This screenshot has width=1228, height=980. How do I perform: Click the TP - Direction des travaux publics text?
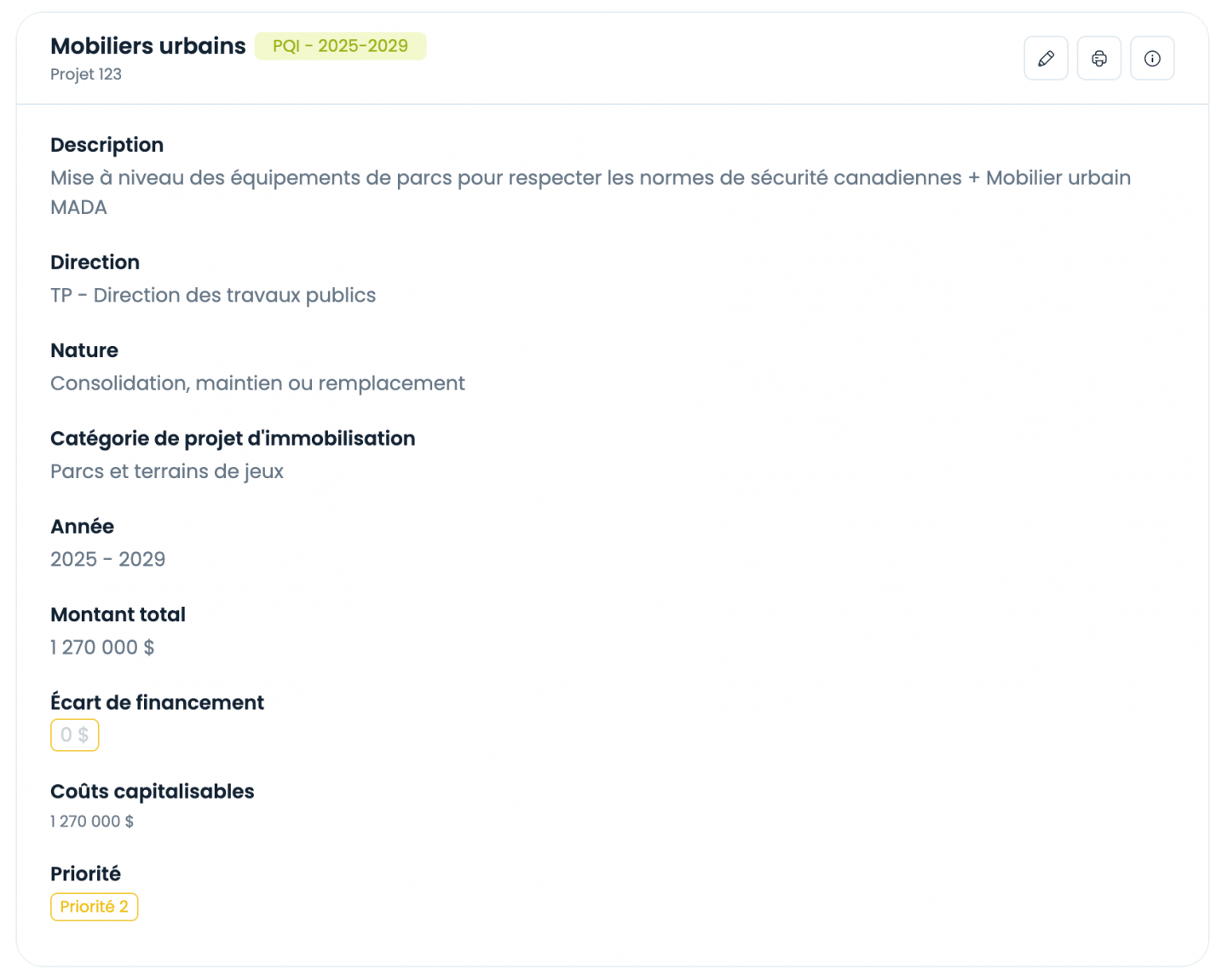[213, 295]
